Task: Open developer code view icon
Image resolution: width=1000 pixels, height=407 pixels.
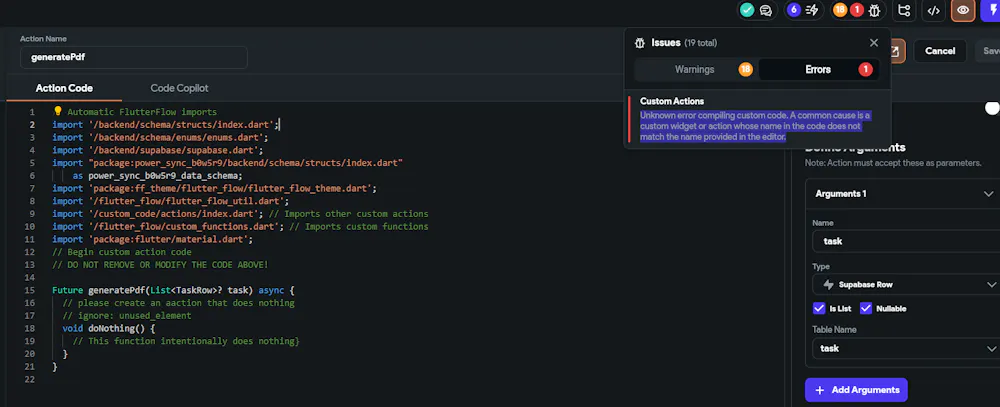Action: coord(934,10)
